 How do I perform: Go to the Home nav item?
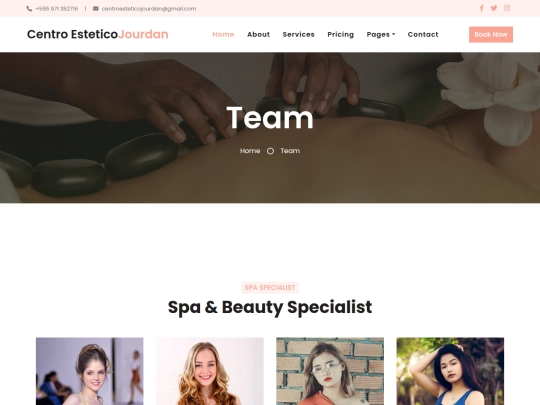click(223, 34)
